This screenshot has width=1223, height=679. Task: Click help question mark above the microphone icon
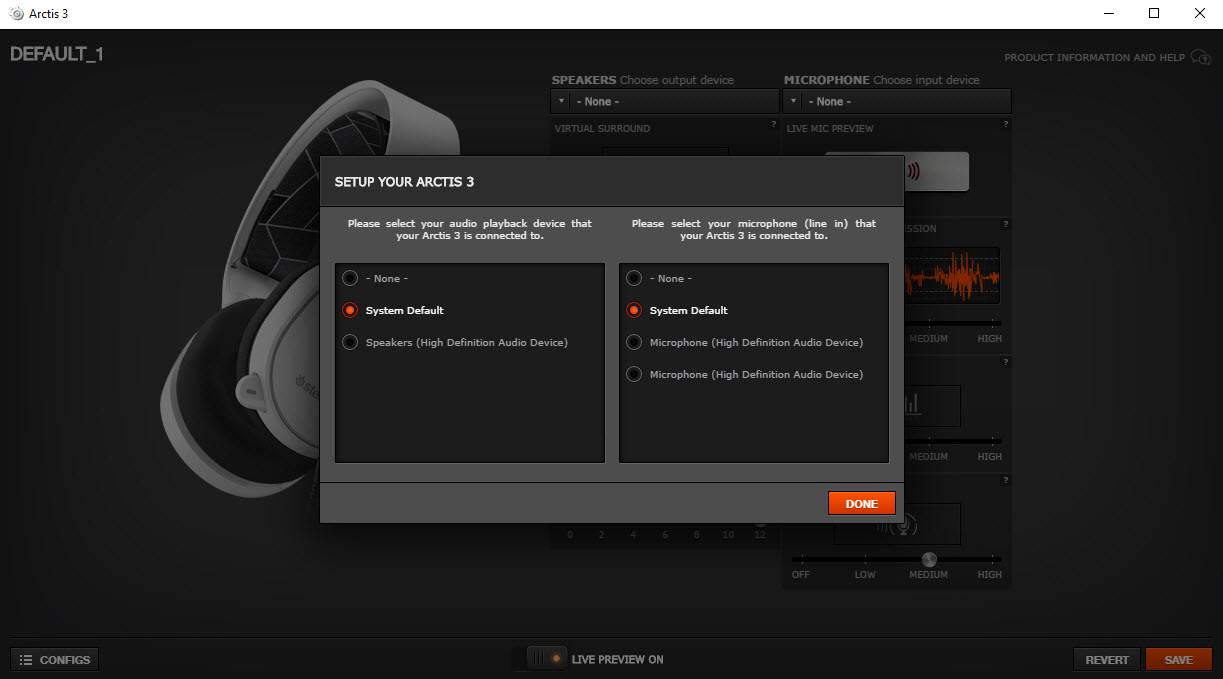(x=1005, y=481)
